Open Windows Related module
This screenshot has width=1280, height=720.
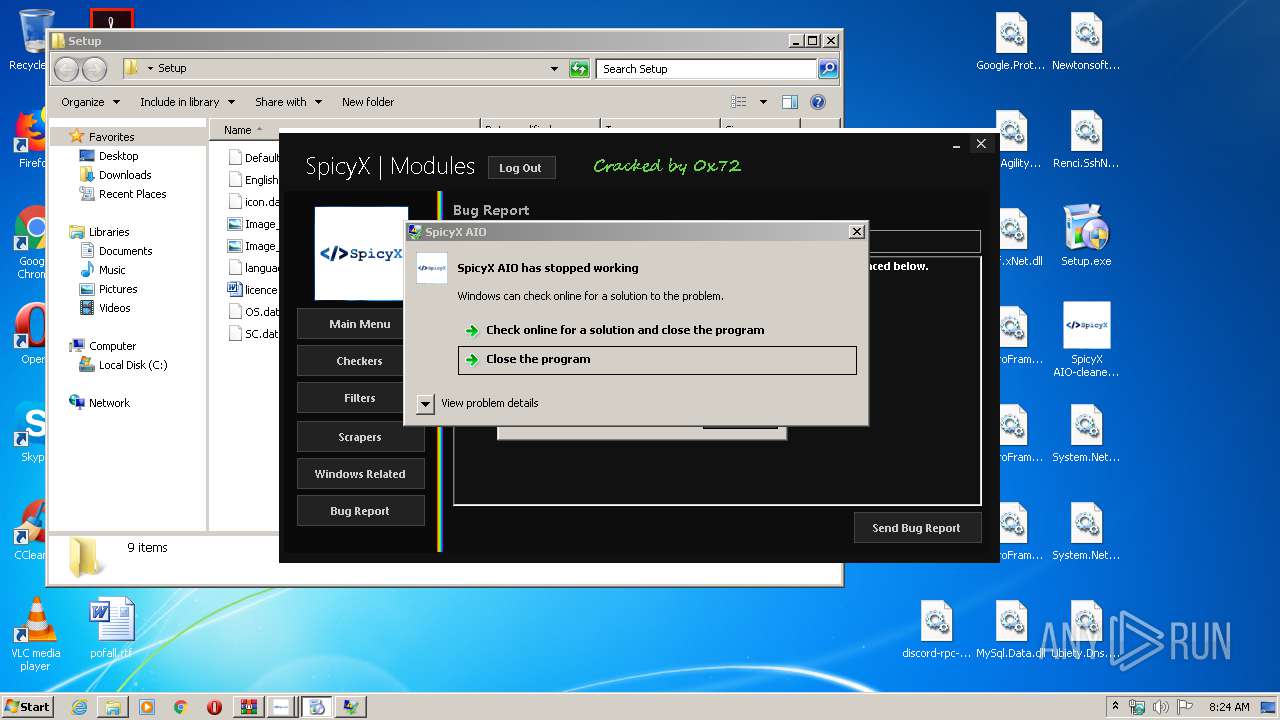(360, 474)
